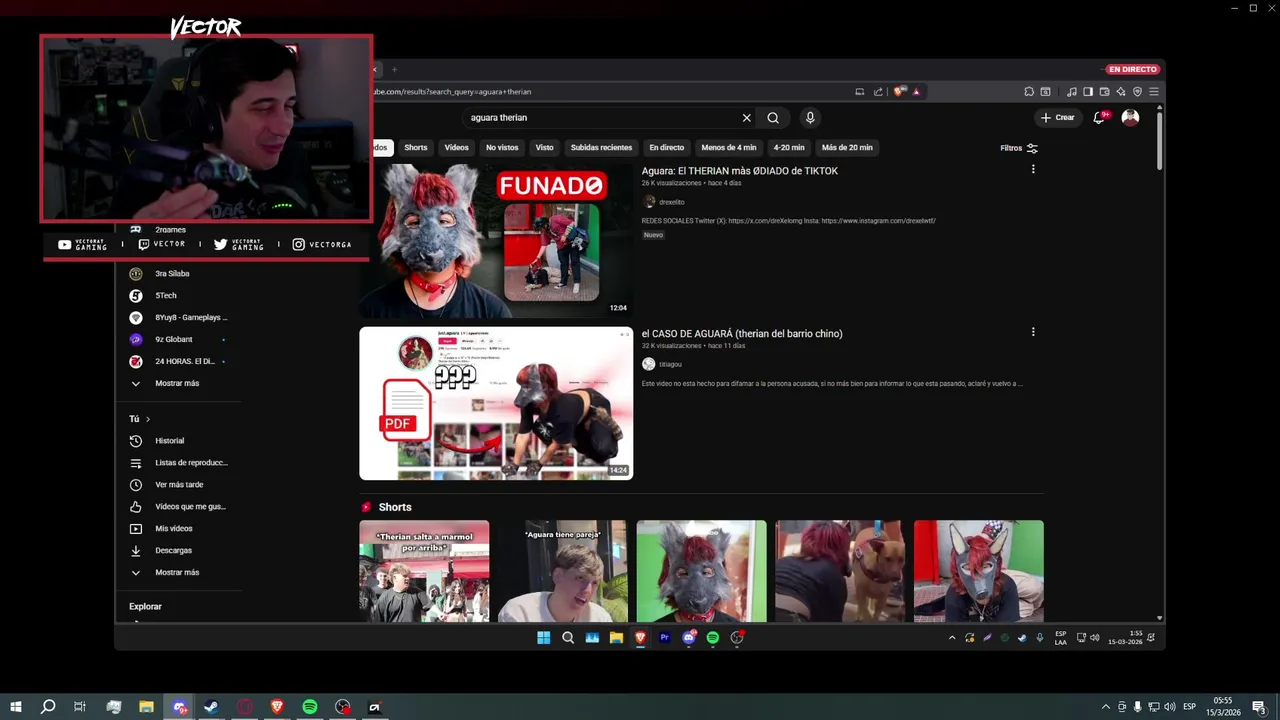This screenshot has height=720, width=1280.
Task: Click the share icon in the address bar
Action: point(878,91)
